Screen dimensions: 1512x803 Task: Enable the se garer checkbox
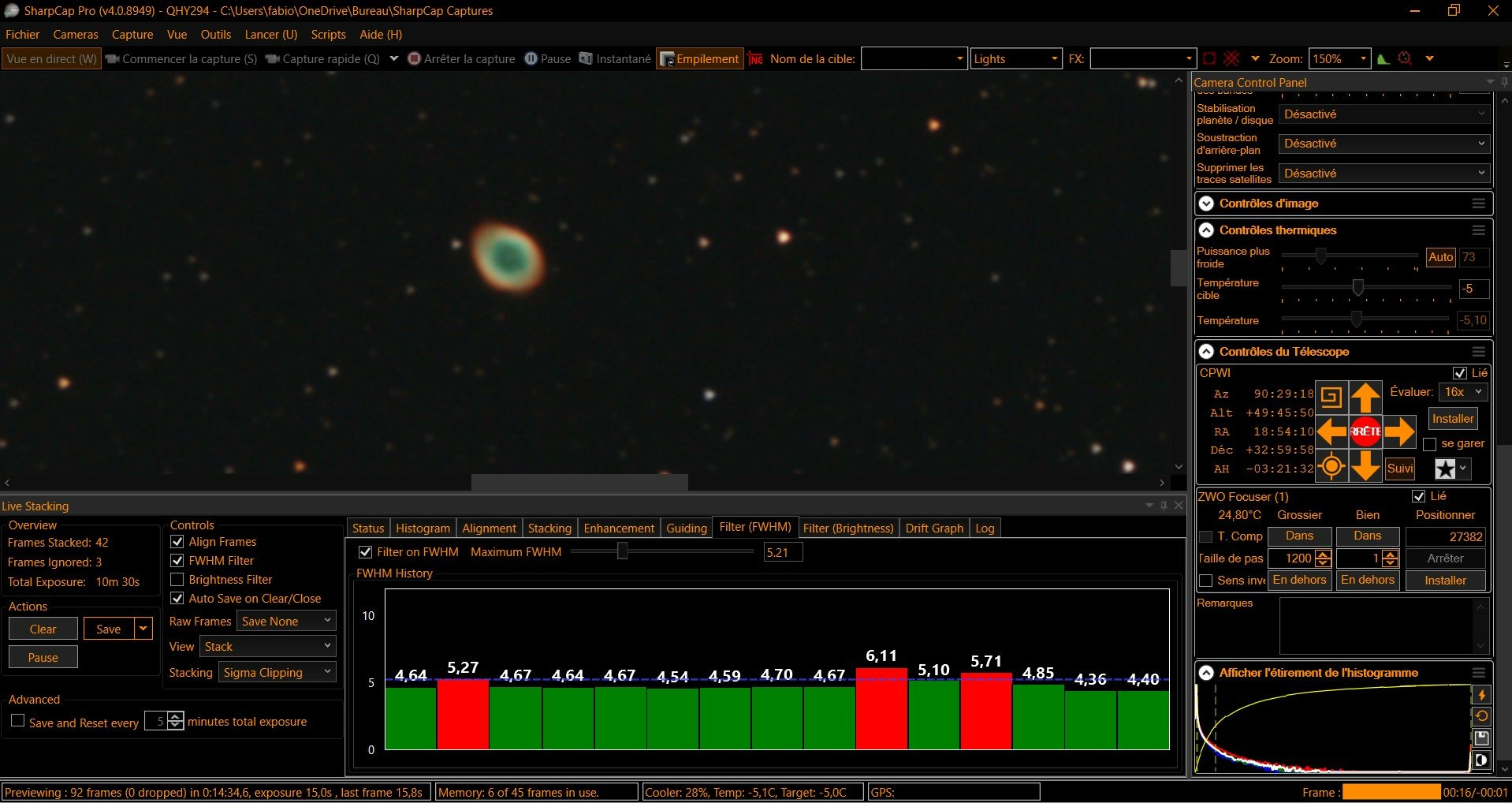pyautogui.click(x=1429, y=444)
